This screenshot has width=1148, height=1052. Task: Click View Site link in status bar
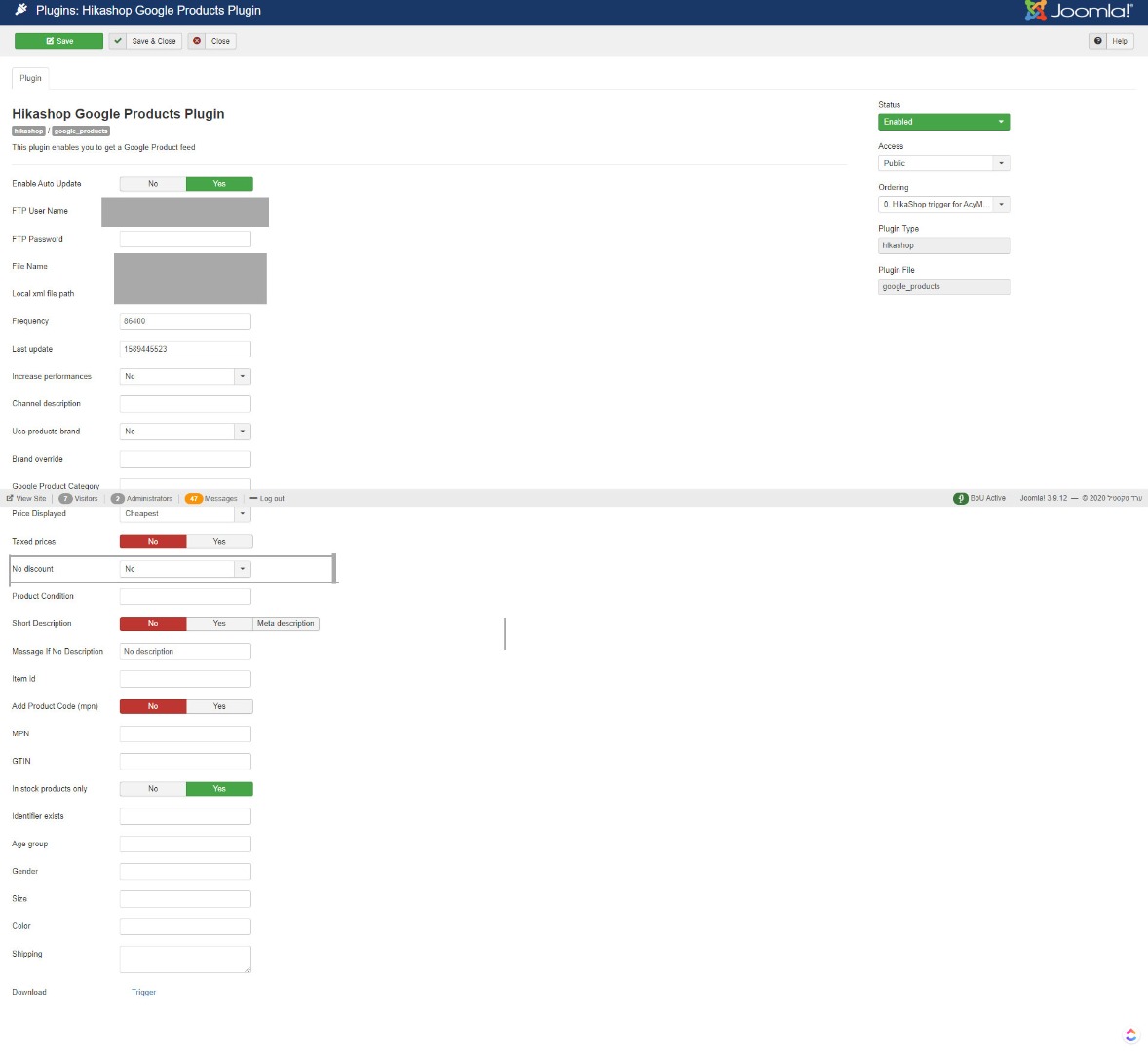[x=26, y=498]
